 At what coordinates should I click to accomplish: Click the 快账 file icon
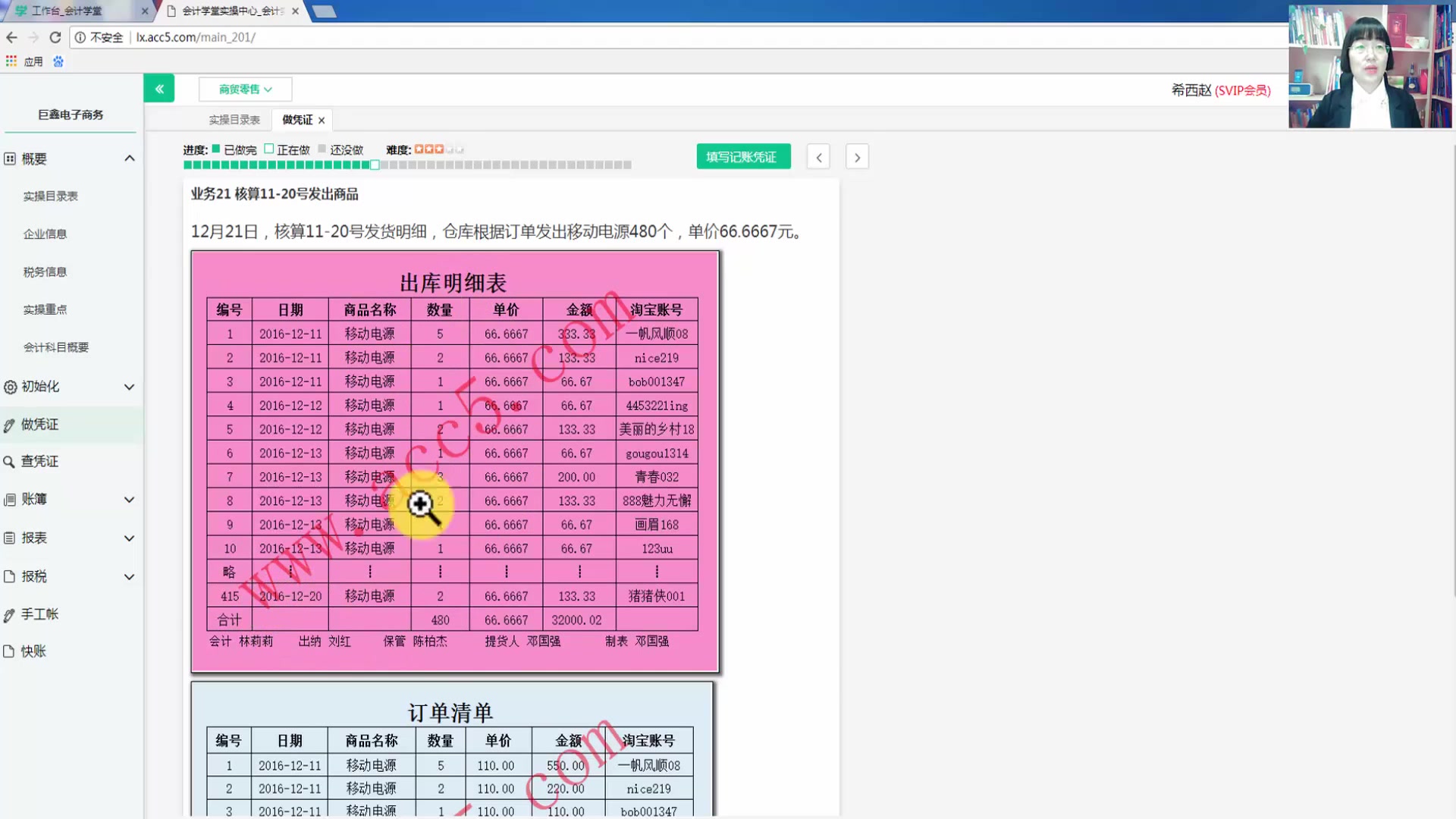tap(9, 651)
